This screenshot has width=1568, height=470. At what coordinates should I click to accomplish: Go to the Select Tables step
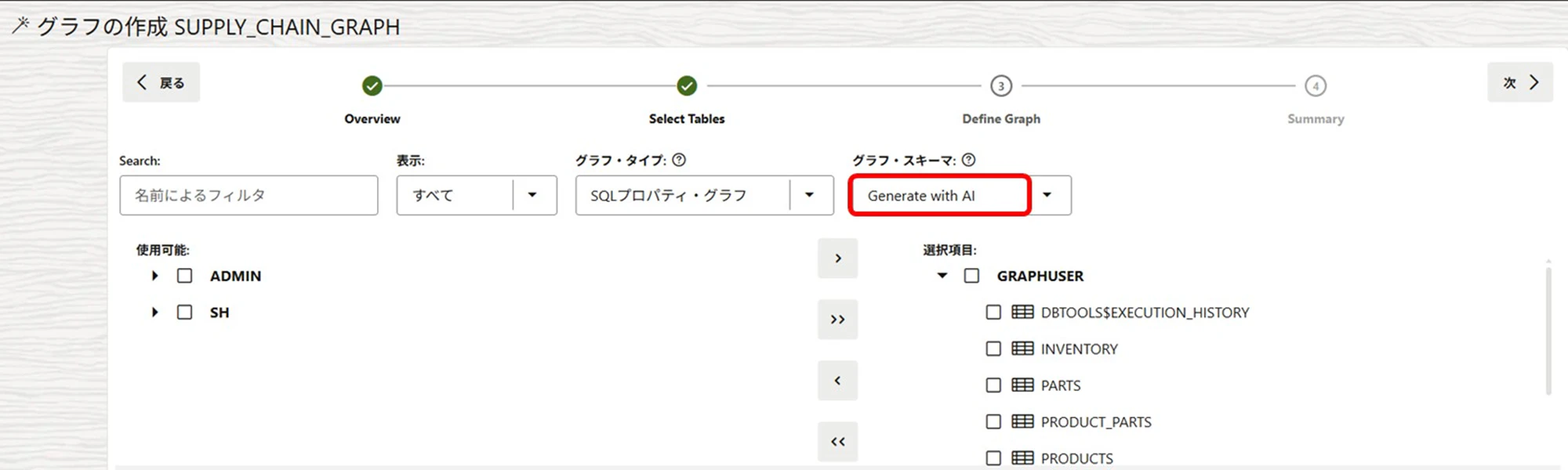(x=687, y=85)
